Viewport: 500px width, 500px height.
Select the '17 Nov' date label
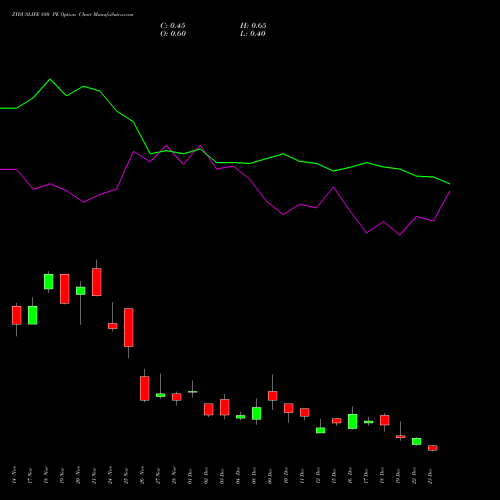coord(30,475)
